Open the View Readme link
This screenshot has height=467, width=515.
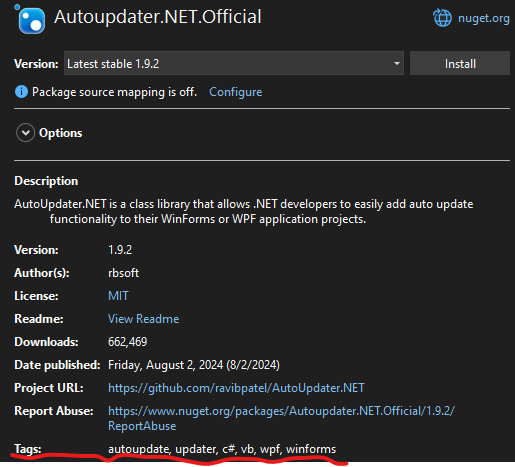point(143,319)
